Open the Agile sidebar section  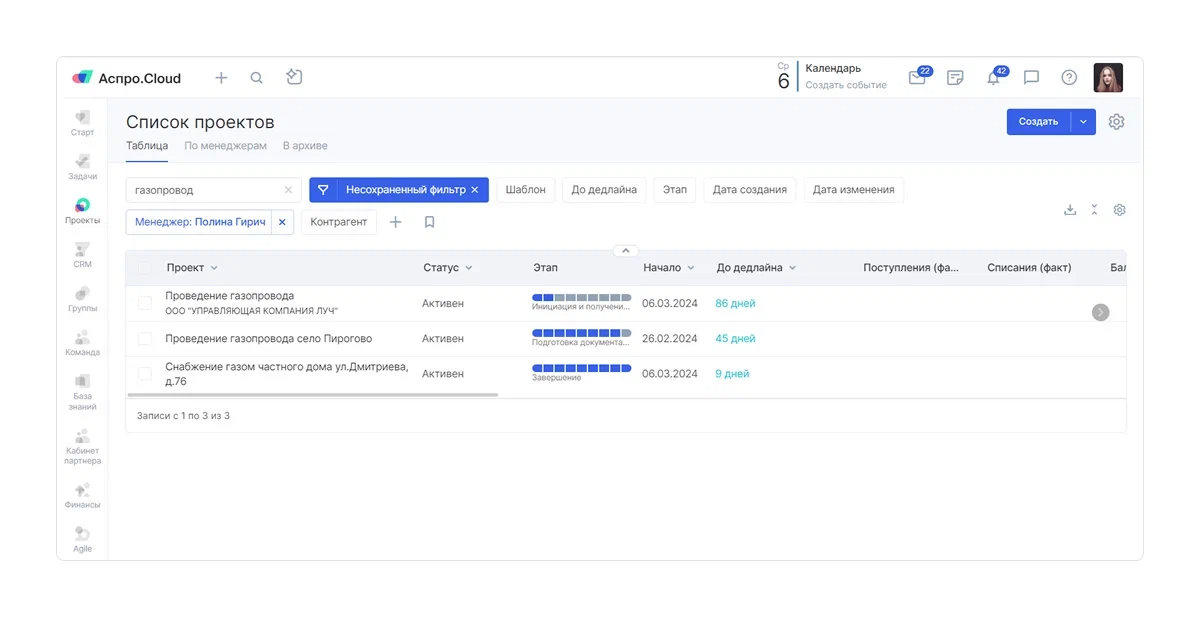pos(82,540)
